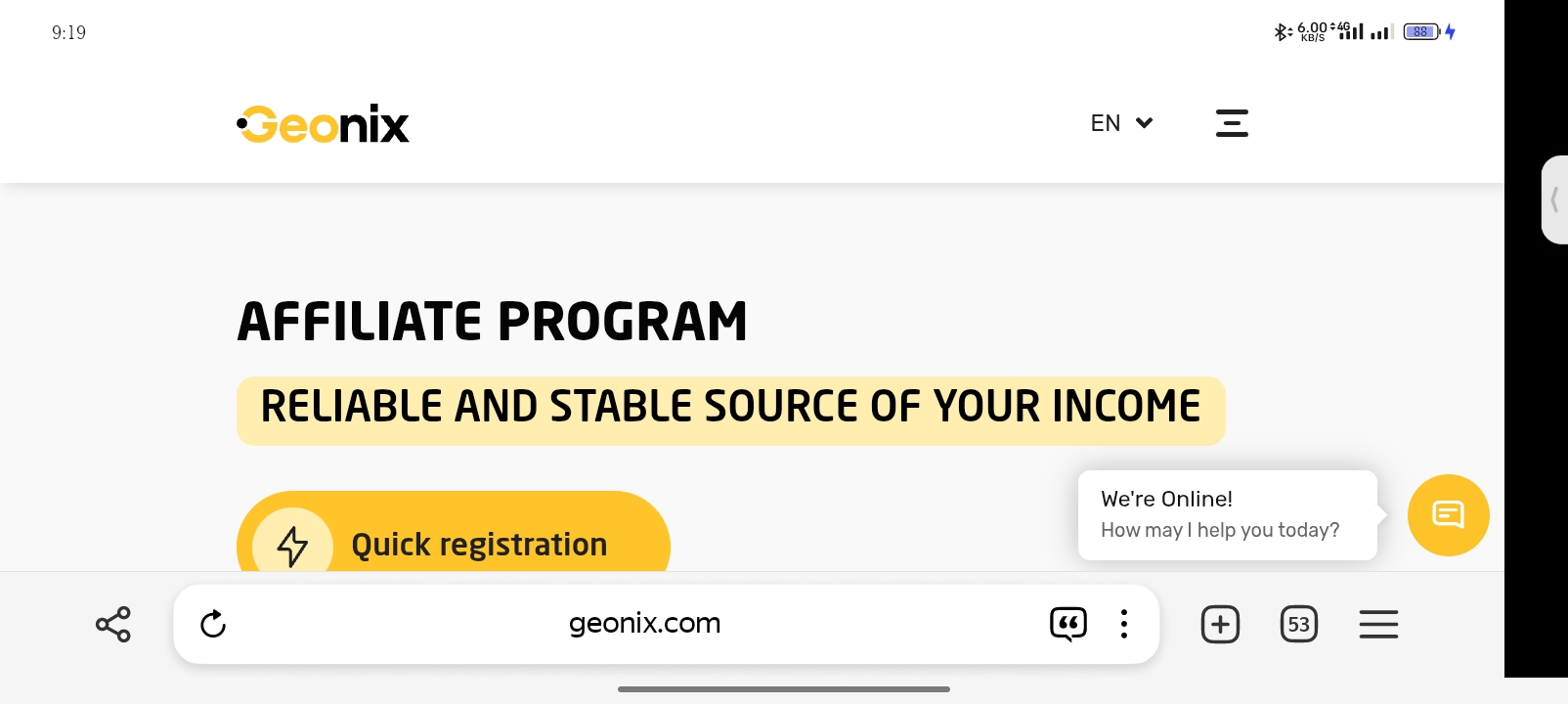Screen dimensions: 1568x704
Task: Show the 53 open tabs switcher
Action: [1299, 624]
